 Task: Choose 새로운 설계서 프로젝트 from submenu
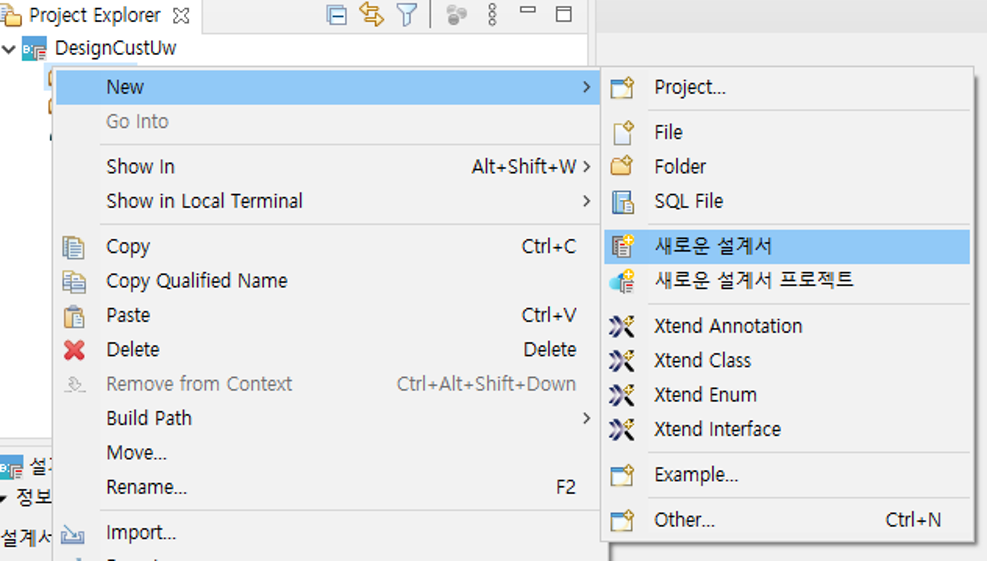click(x=753, y=281)
